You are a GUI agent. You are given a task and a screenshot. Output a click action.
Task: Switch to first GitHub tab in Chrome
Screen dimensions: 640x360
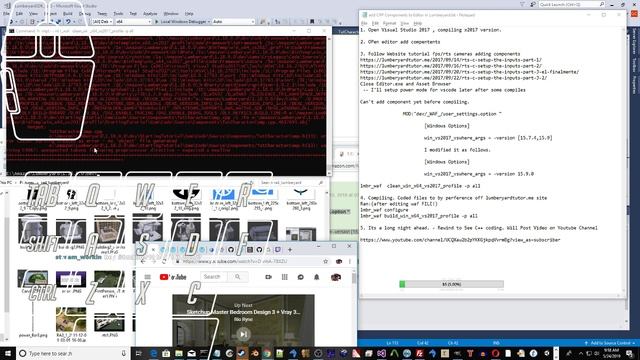point(231,249)
